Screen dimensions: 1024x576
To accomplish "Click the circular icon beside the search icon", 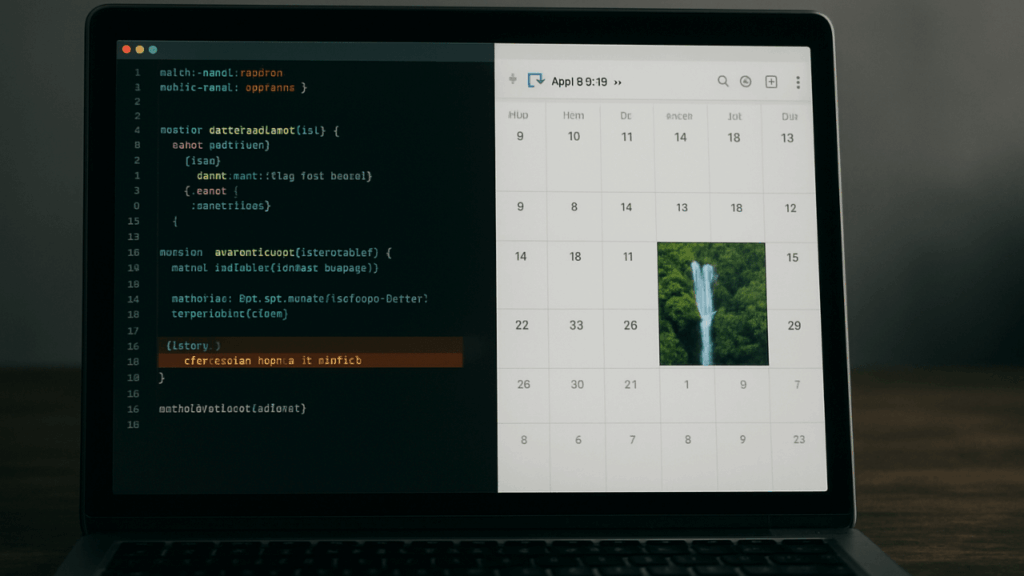I will (745, 82).
